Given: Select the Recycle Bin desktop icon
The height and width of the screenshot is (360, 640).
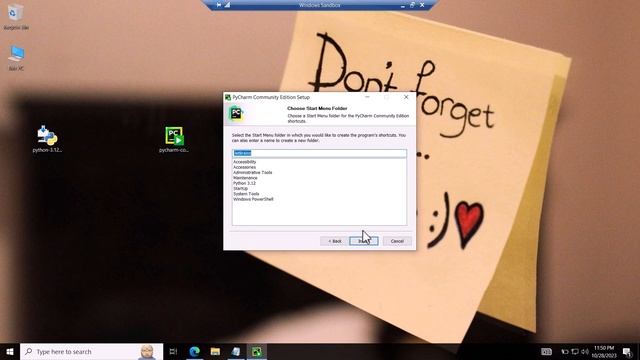Looking at the screenshot, I should 16,17.
